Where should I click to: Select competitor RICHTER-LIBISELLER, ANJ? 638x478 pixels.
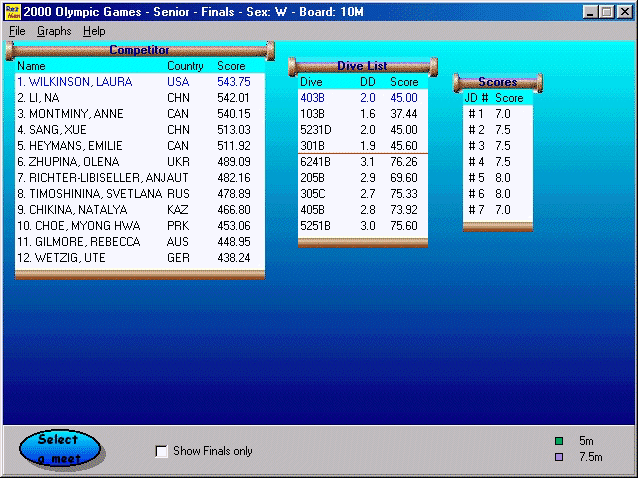140,178
